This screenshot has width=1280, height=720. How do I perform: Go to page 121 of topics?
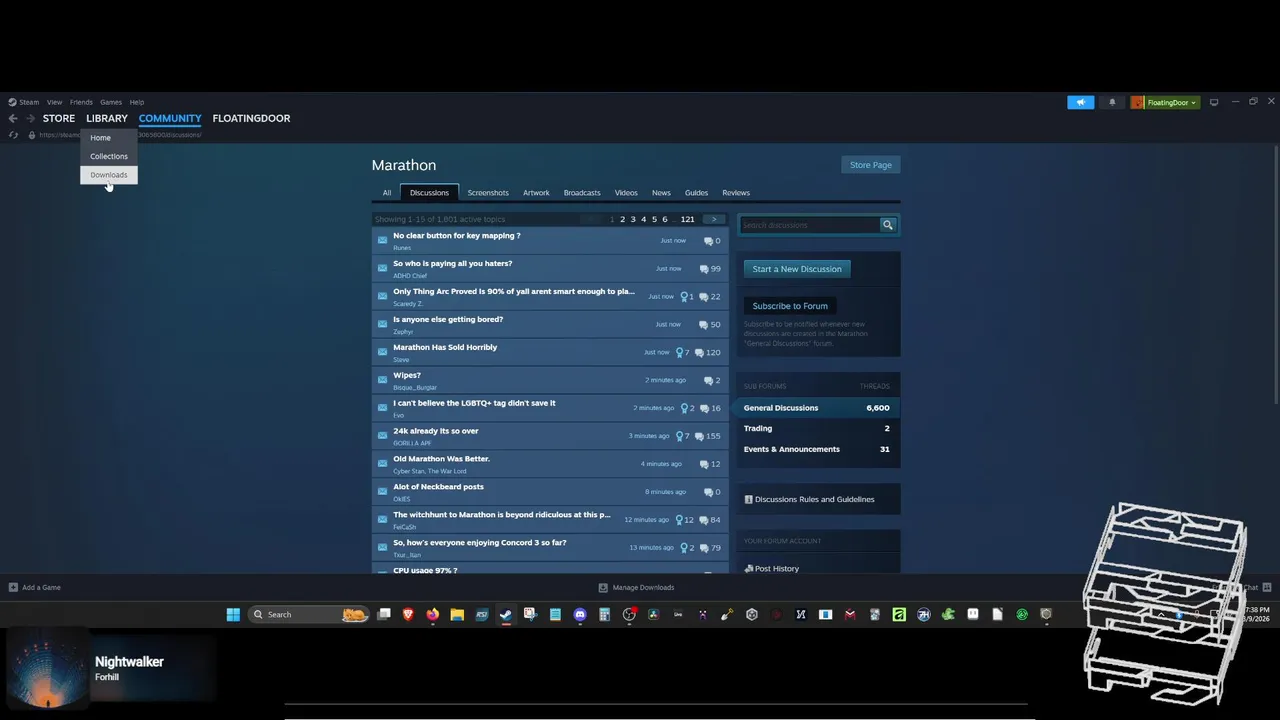[688, 219]
